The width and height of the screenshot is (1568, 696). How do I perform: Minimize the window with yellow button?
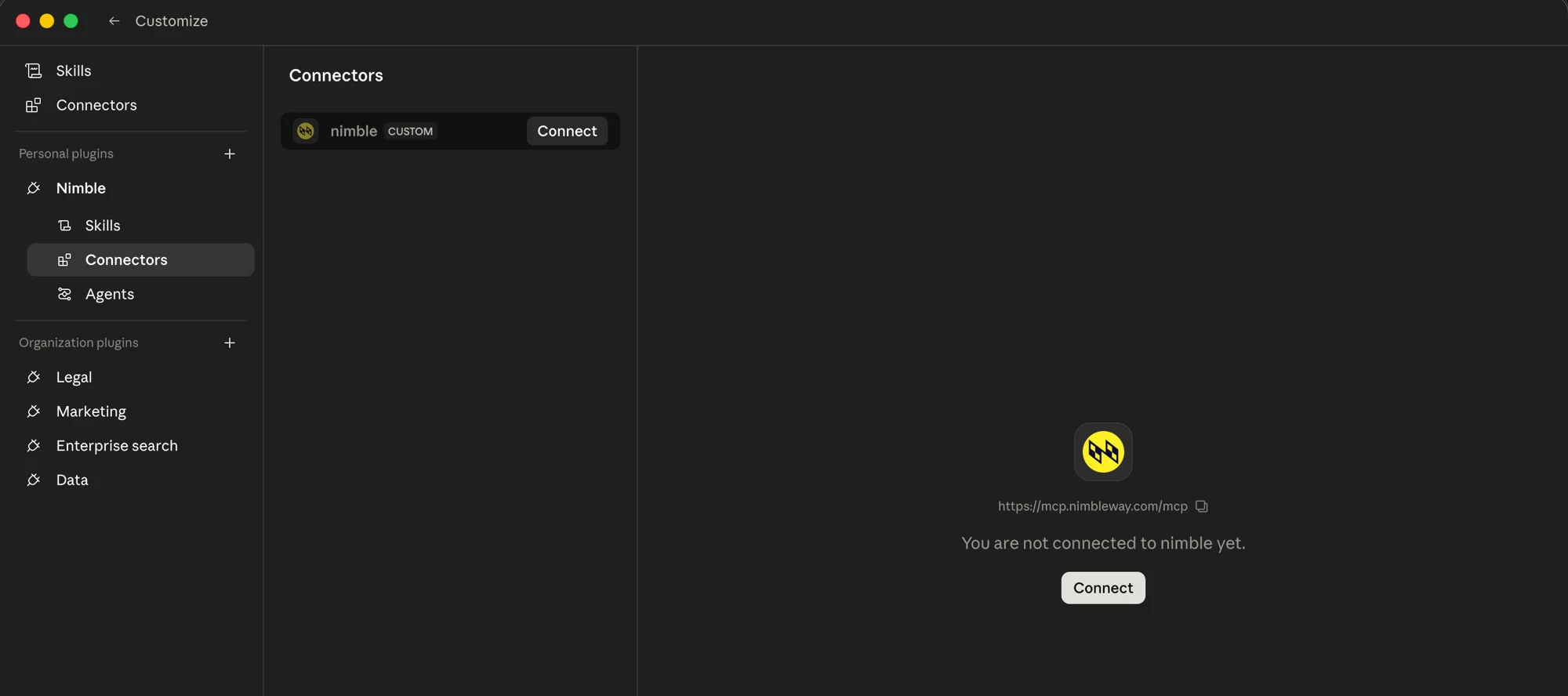tap(47, 21)
